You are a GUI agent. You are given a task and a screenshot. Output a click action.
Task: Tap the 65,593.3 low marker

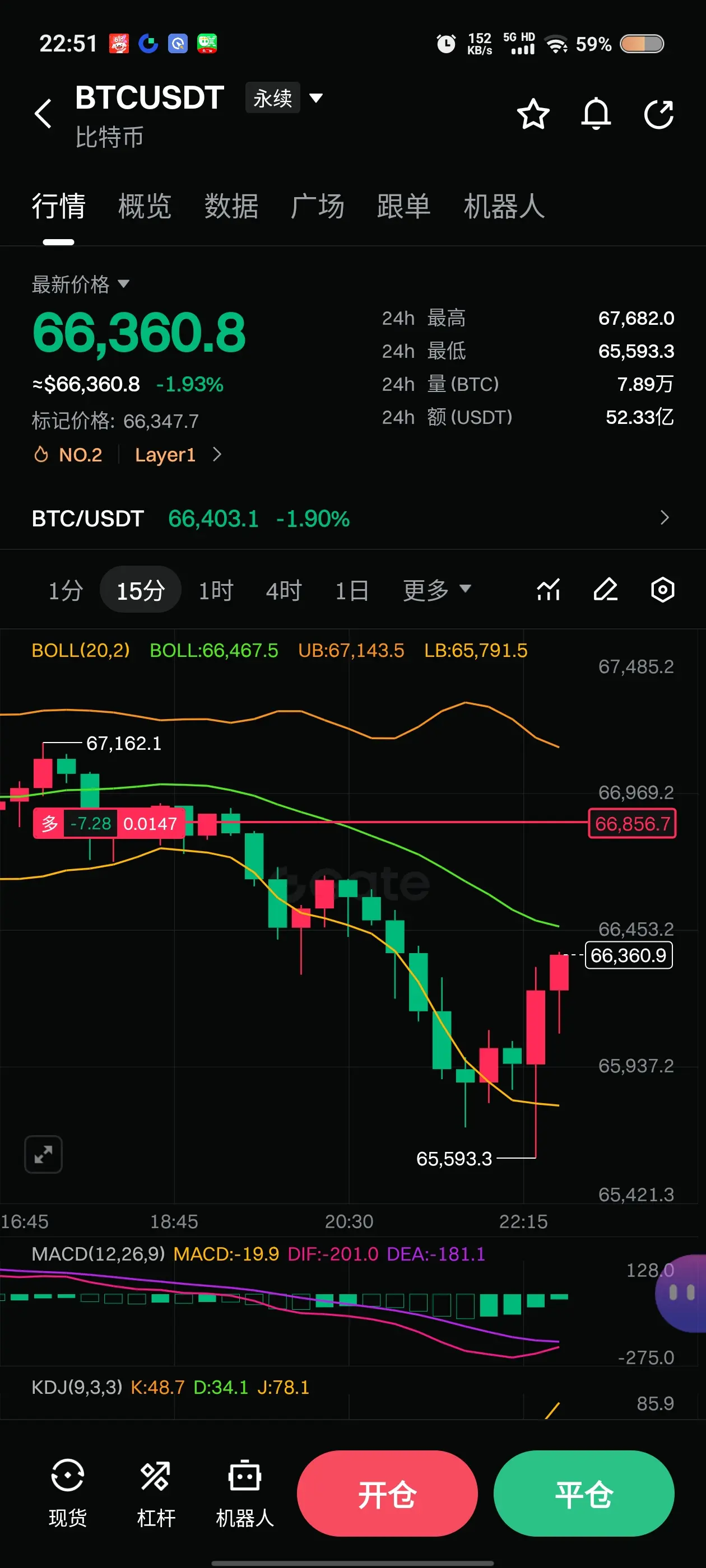[454, 1158]
